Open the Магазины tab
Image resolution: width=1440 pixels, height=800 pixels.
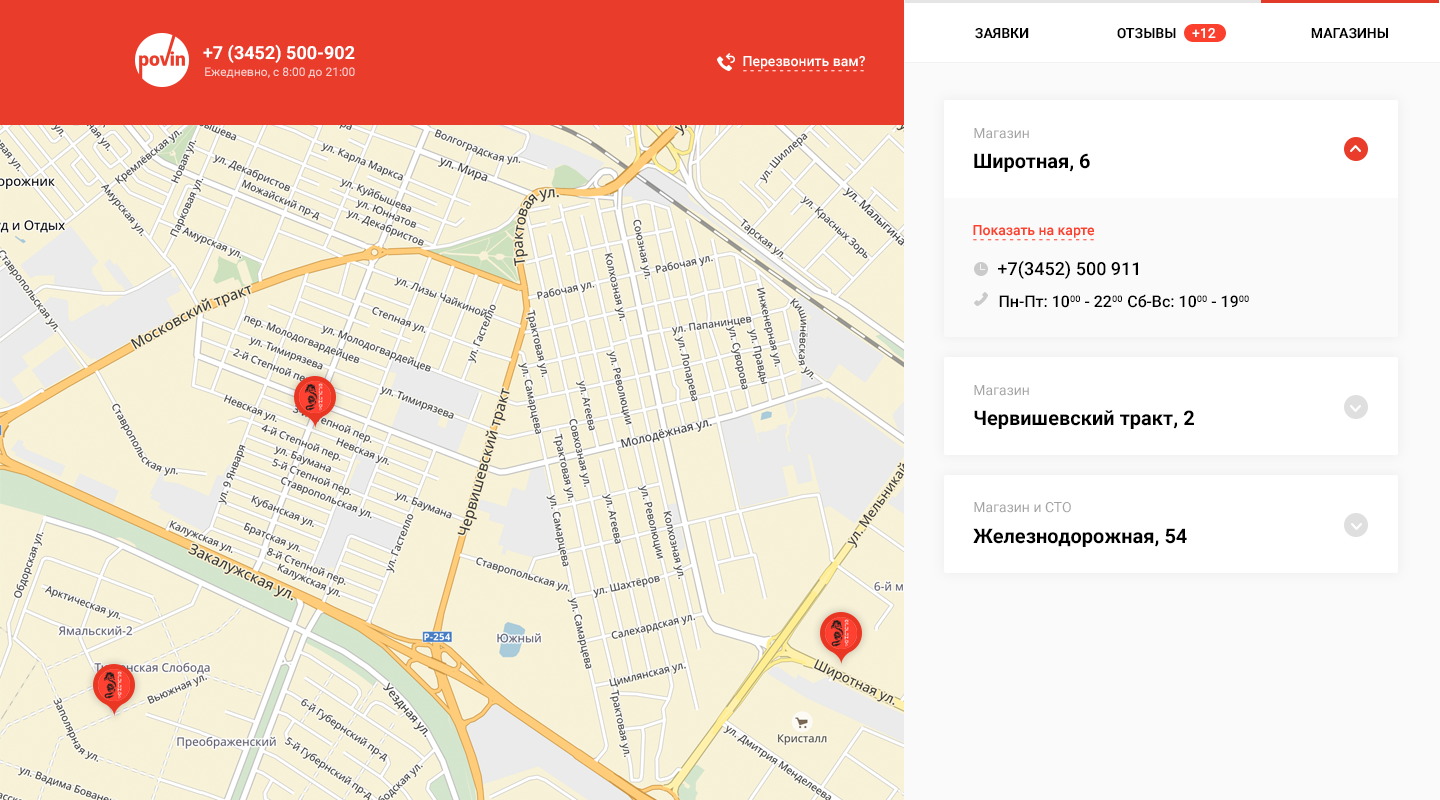click(1350, 33)
